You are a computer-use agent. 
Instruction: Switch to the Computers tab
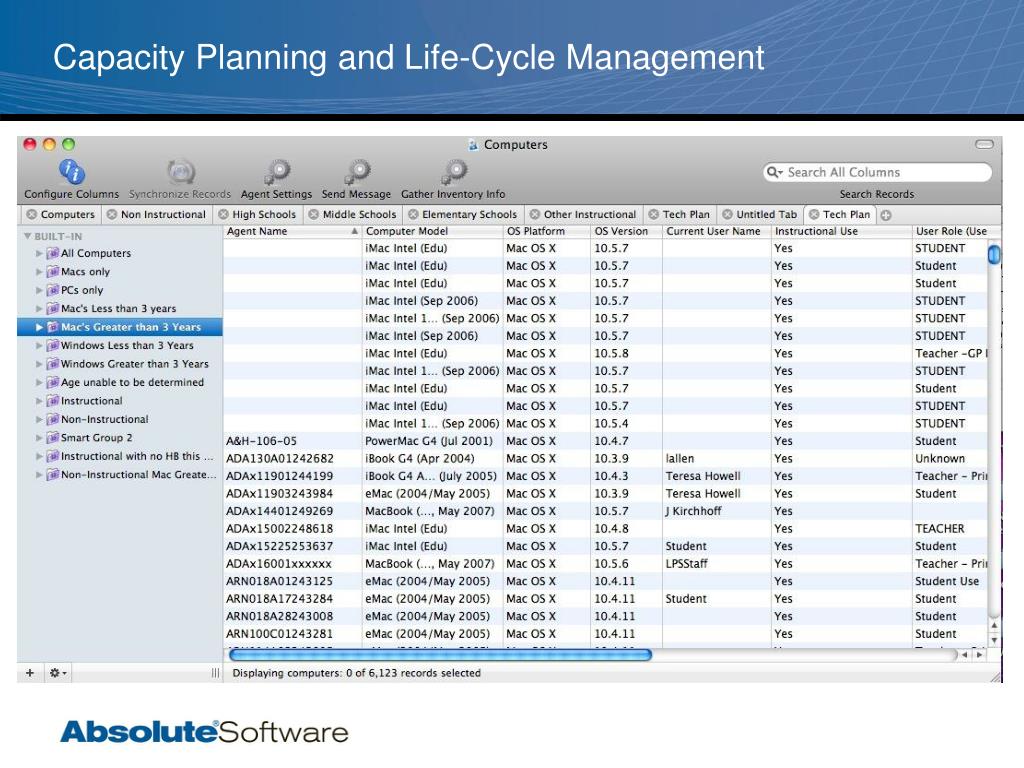tap(61, 214)
